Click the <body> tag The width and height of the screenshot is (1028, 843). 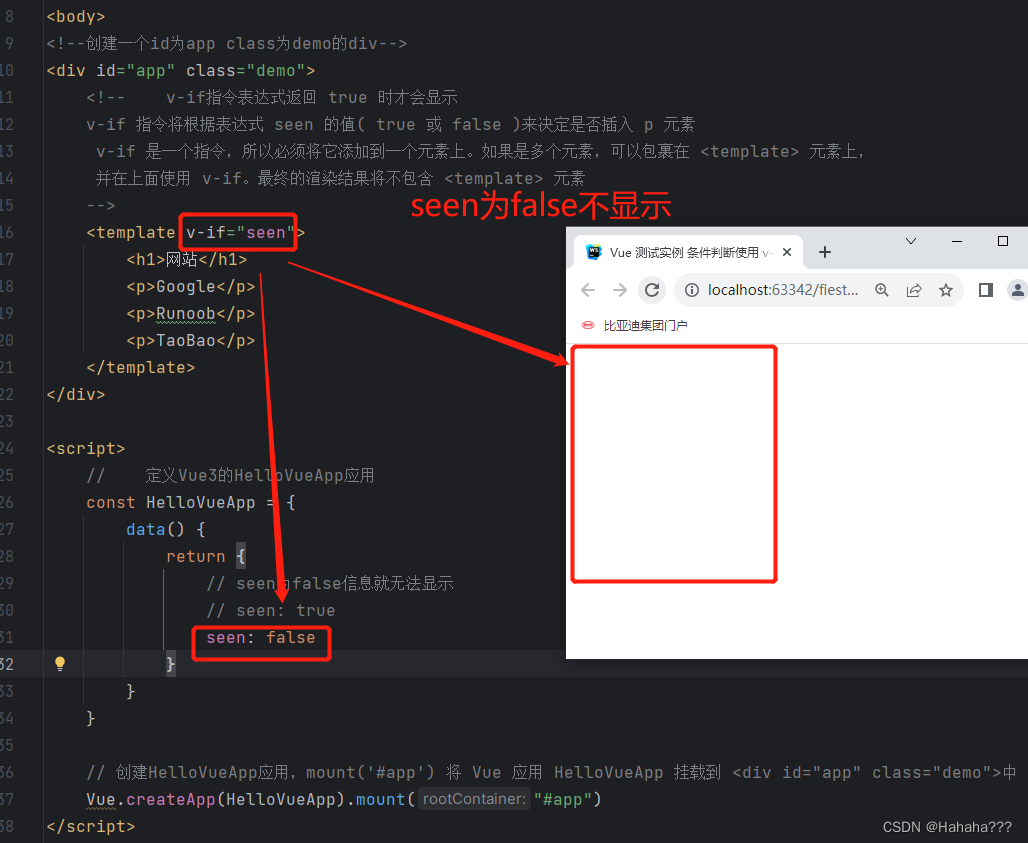75,16
